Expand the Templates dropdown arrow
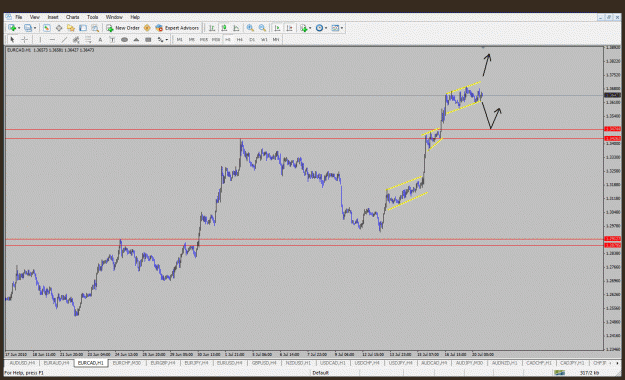The height and width of the screenshot is (380, 625). (x=342, y=28)
